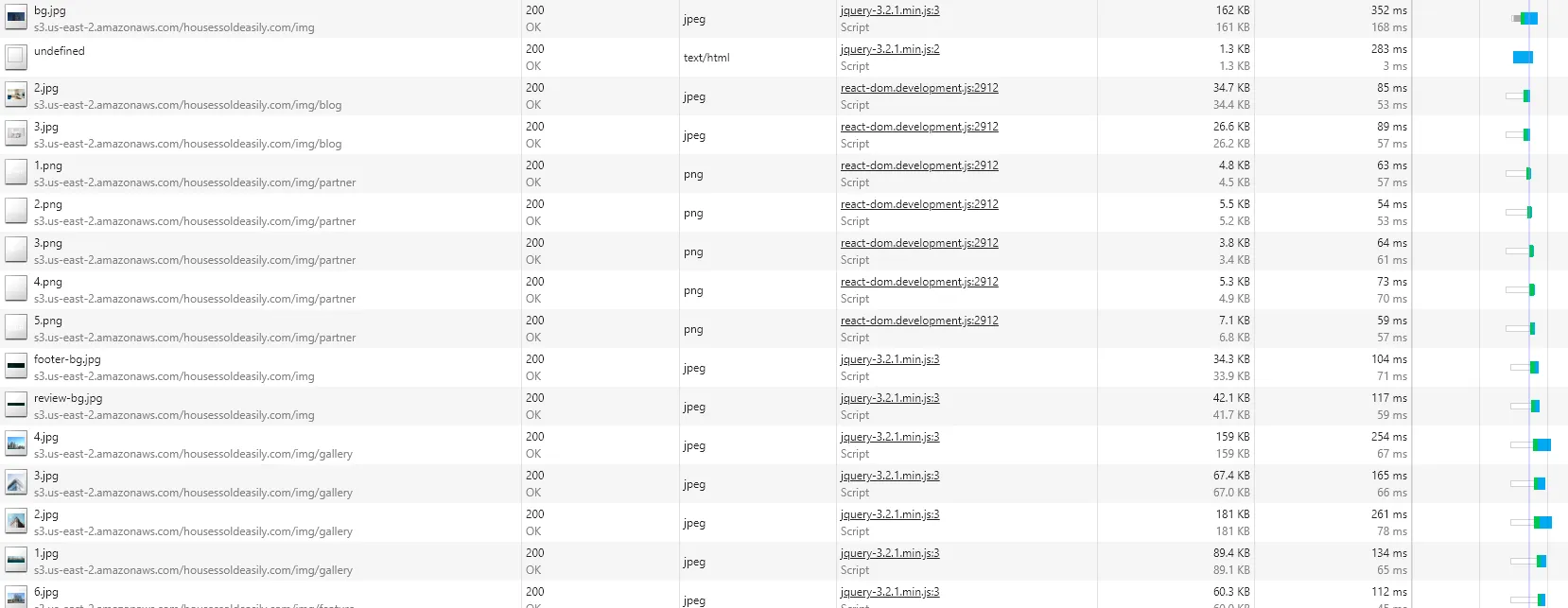Click the blank icon of the undefined request

point(16,57)
